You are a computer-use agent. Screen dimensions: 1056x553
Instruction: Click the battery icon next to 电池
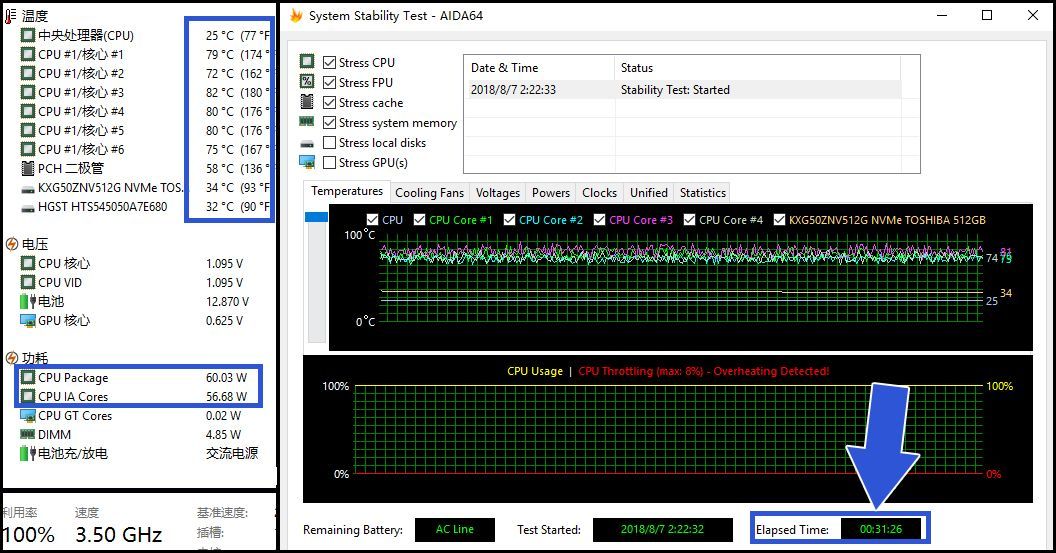(27, 301)
